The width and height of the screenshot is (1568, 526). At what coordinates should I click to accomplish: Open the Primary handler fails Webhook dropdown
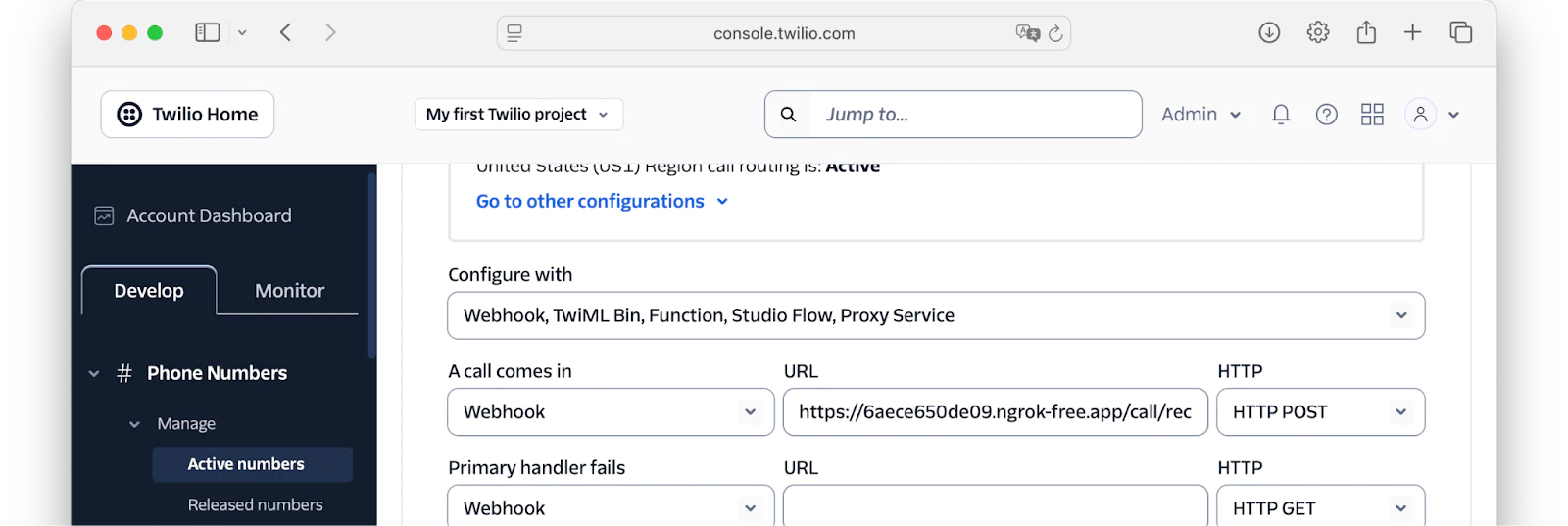click(x=611, y=506)
